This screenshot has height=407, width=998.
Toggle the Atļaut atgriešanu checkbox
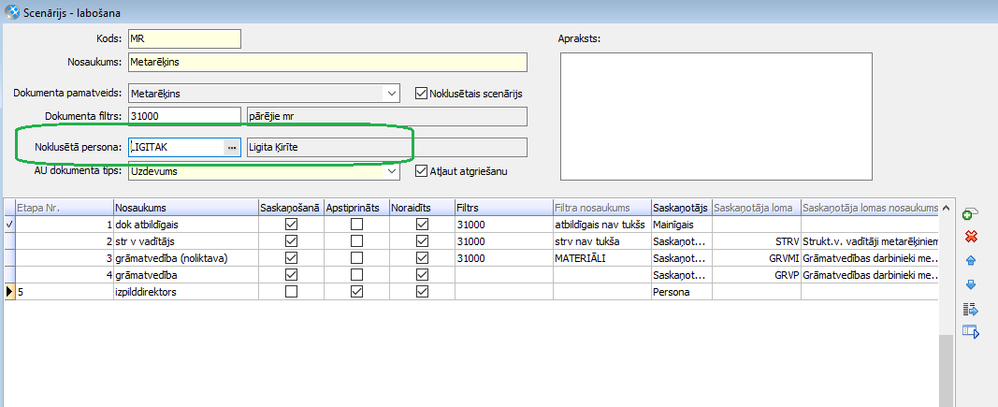421,171
